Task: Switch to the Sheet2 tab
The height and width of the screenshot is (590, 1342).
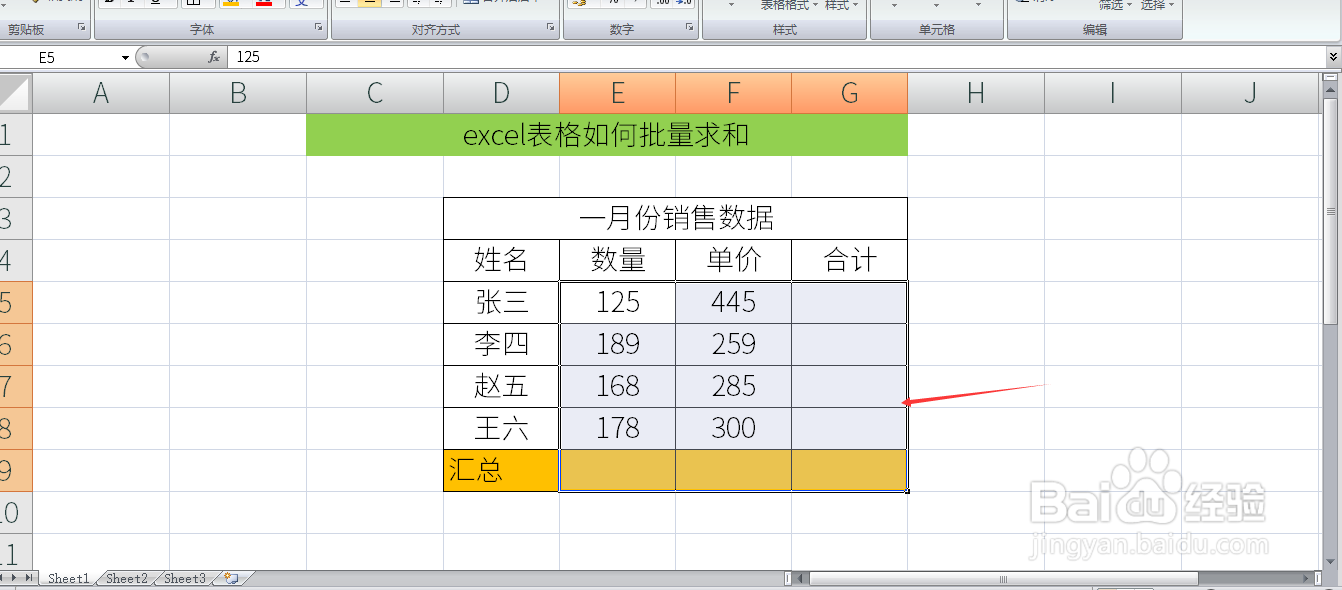Action: (126, 578)
